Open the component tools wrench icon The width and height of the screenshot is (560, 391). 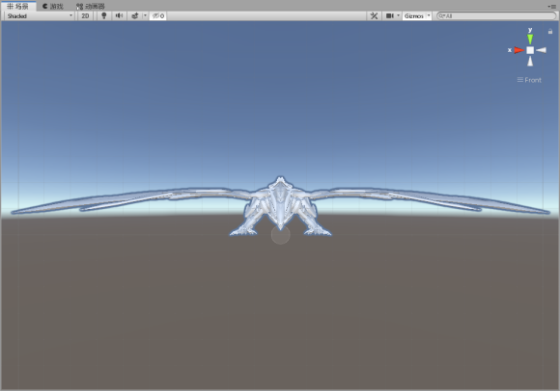(x=374, y=16)
